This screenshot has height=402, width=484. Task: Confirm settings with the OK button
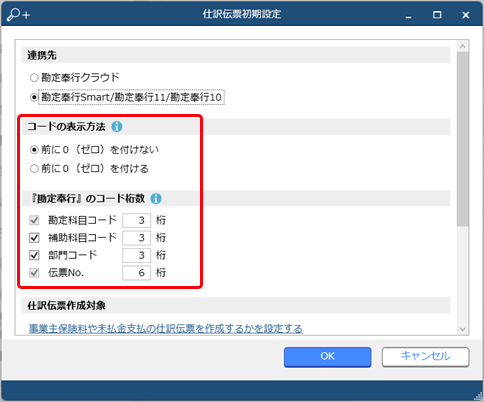(327, 357)
